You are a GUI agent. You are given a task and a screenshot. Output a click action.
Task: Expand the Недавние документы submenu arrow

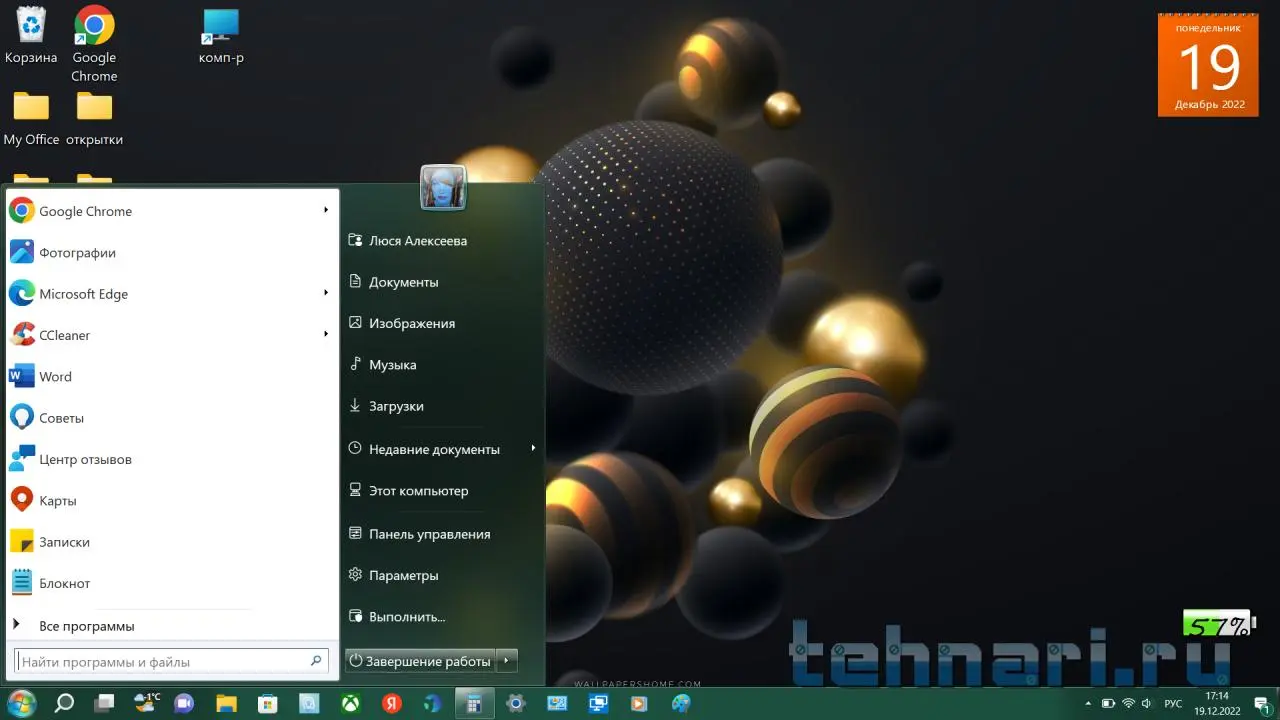[x=533, y=449]
